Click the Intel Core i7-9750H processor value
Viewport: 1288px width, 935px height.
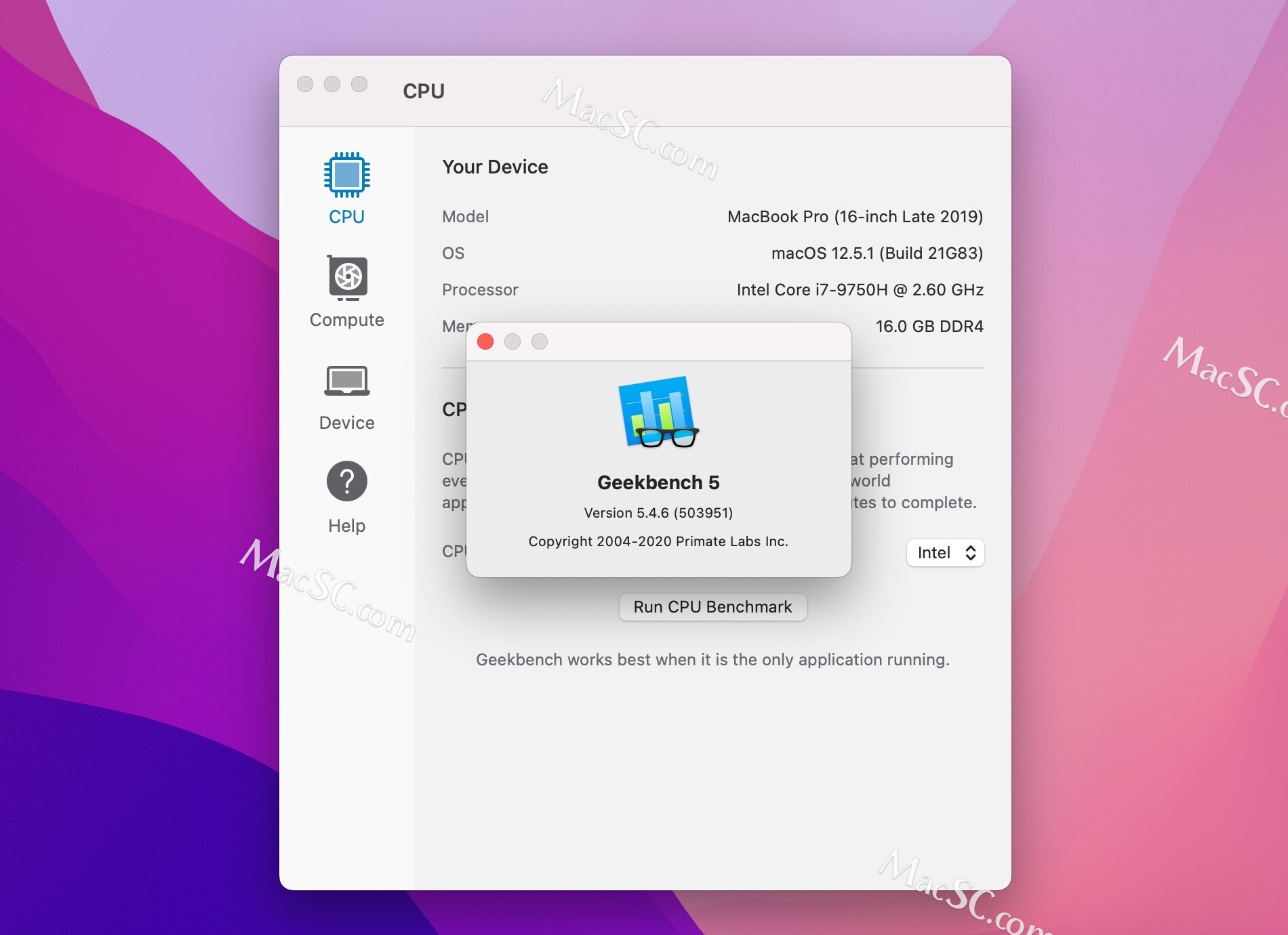pyautogui.click(x=860, y=290)
